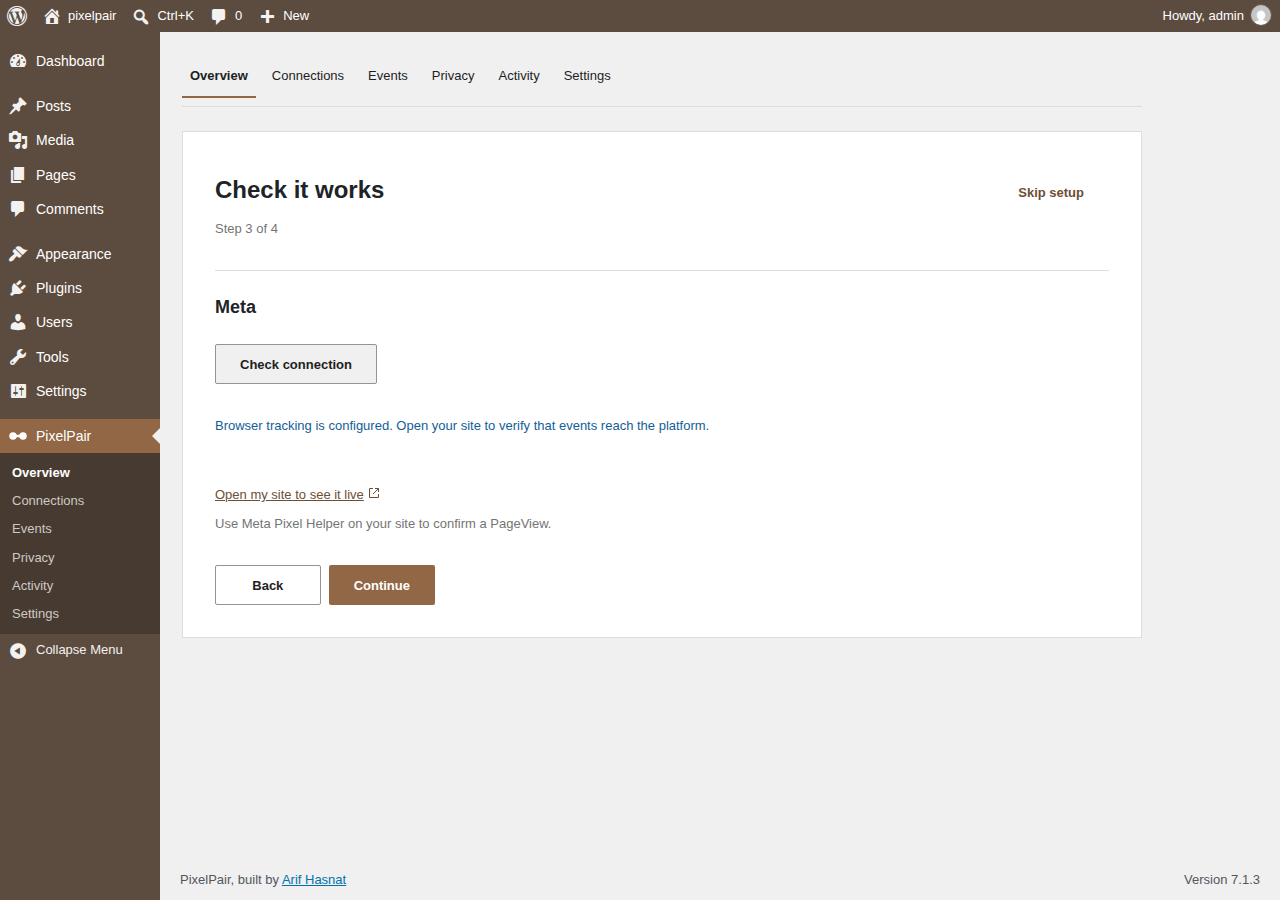Open the pixelpair site home icon
Image resolution: width=1280 pixels, height=900 pixels.
52,16
